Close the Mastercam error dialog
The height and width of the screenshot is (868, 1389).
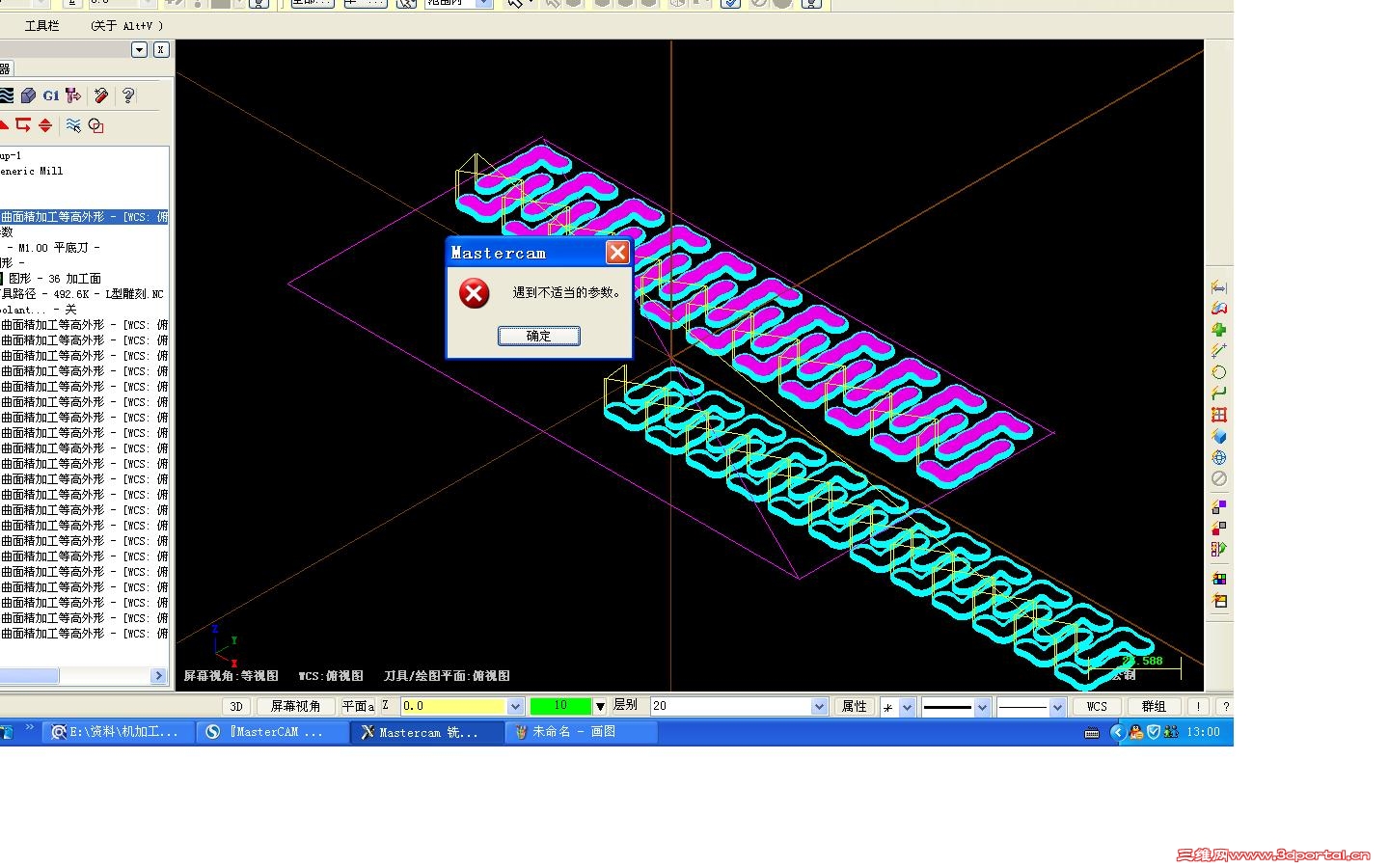617,253
